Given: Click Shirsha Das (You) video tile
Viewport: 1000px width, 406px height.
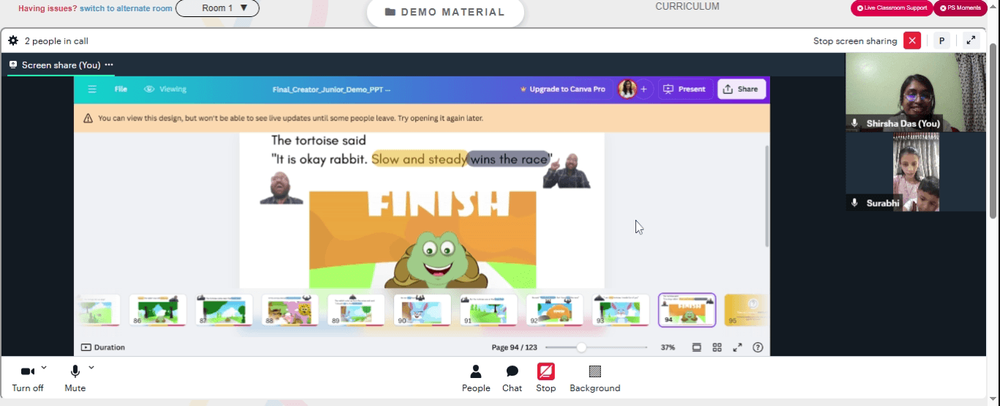Looking at the screenshot, I should click(x=916, y=92).
